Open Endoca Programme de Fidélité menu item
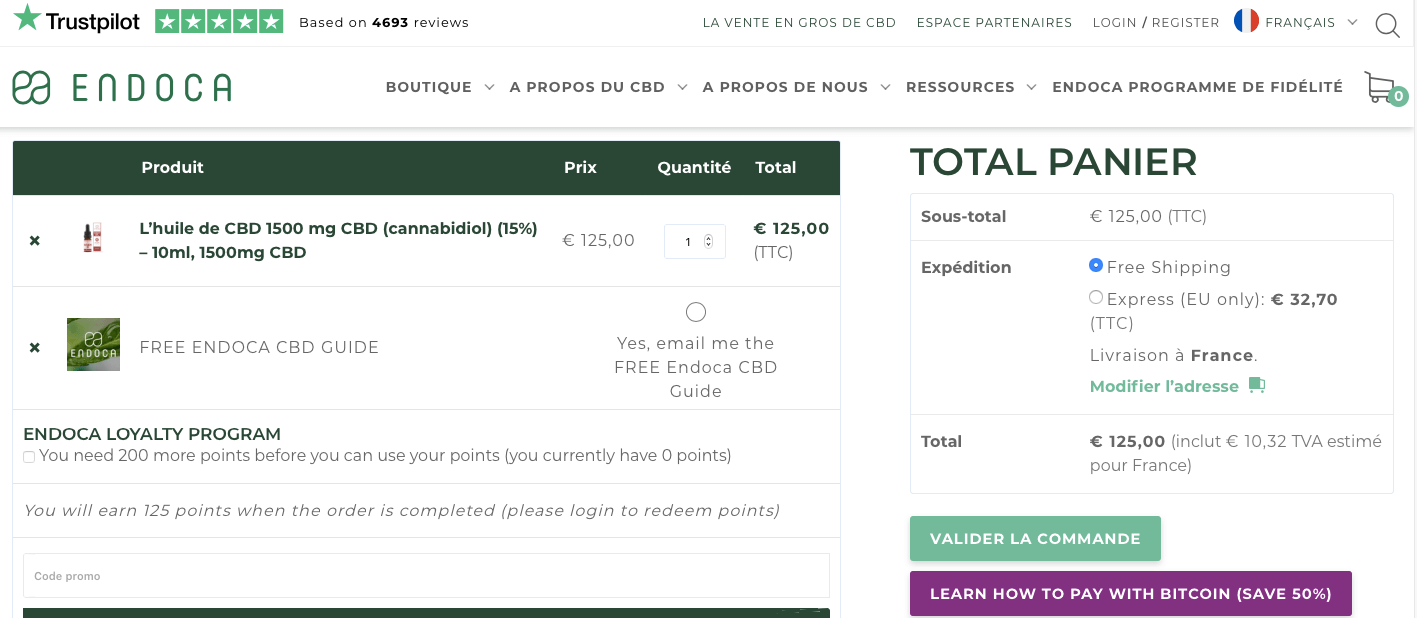The image size is (1417, 618). click(x=1197, y=87)
